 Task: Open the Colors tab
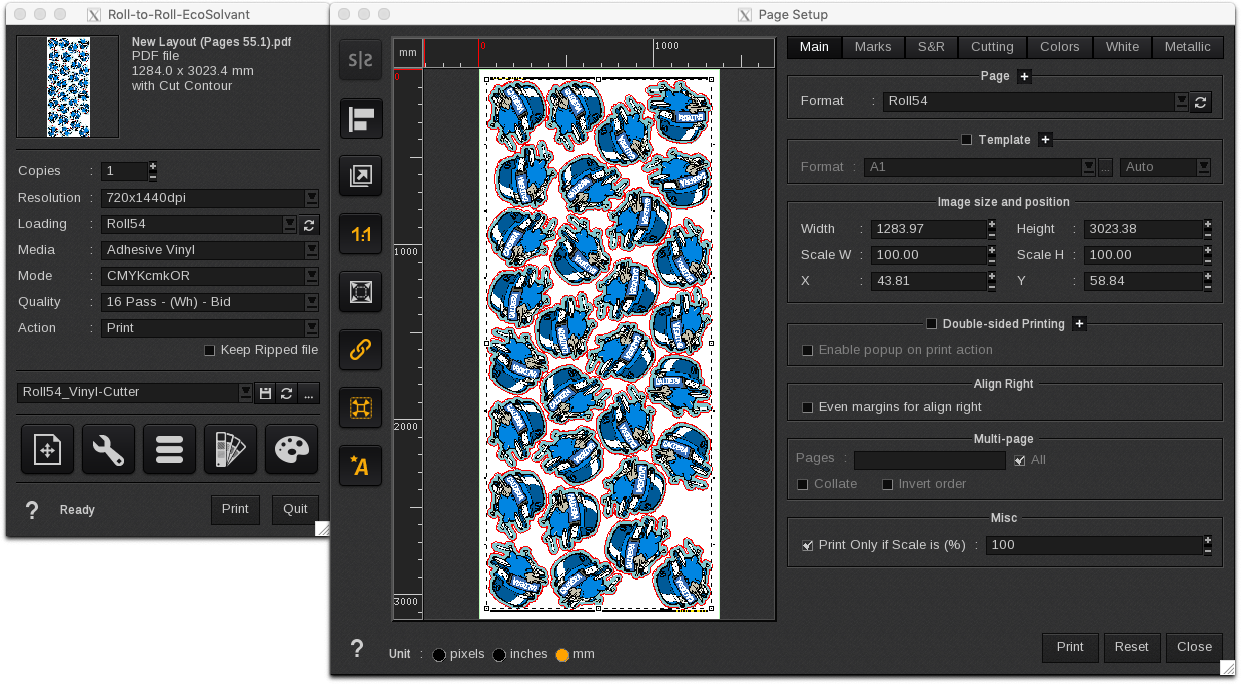click(x=1059, y=47)
